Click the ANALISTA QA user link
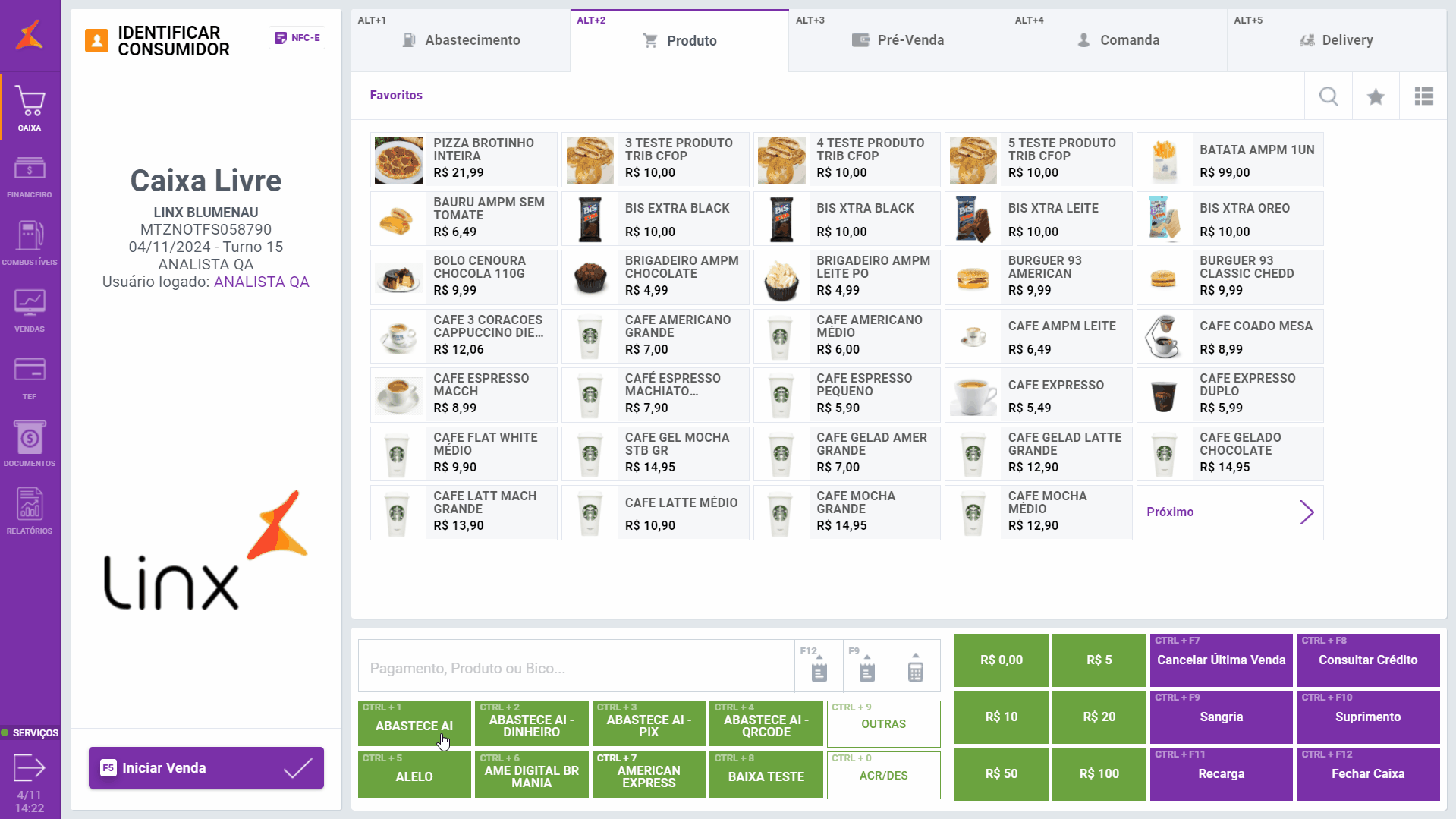This screenshot has width=1456, height=819. coord(262,282)
